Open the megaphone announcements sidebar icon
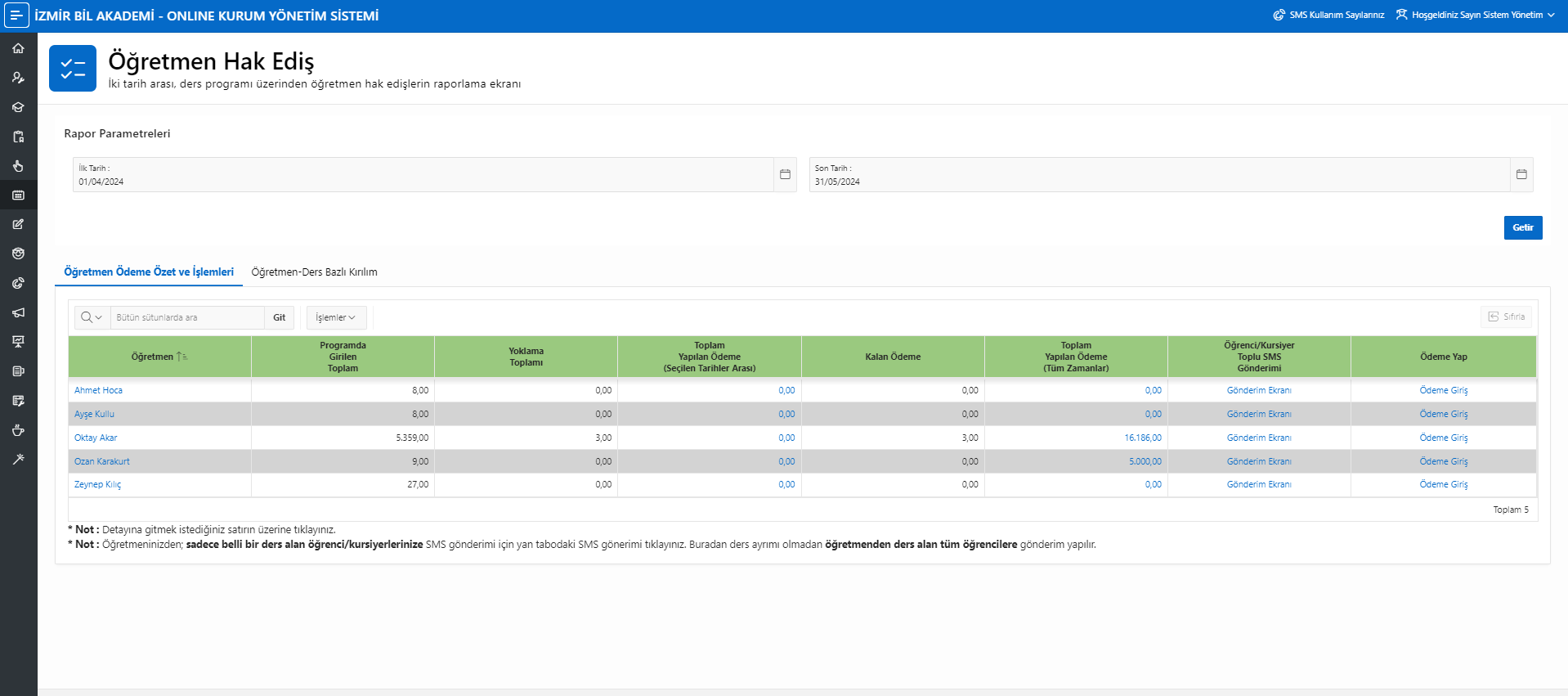The width and height of the screenshot is (1568, 696). (x=18, y=312)
